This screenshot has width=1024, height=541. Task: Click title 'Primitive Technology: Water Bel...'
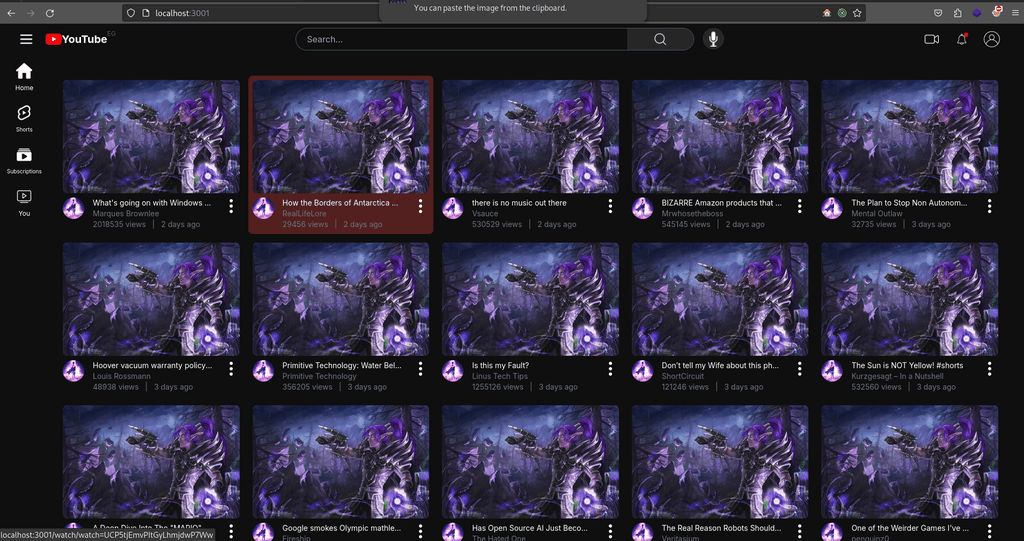point(342,366)
